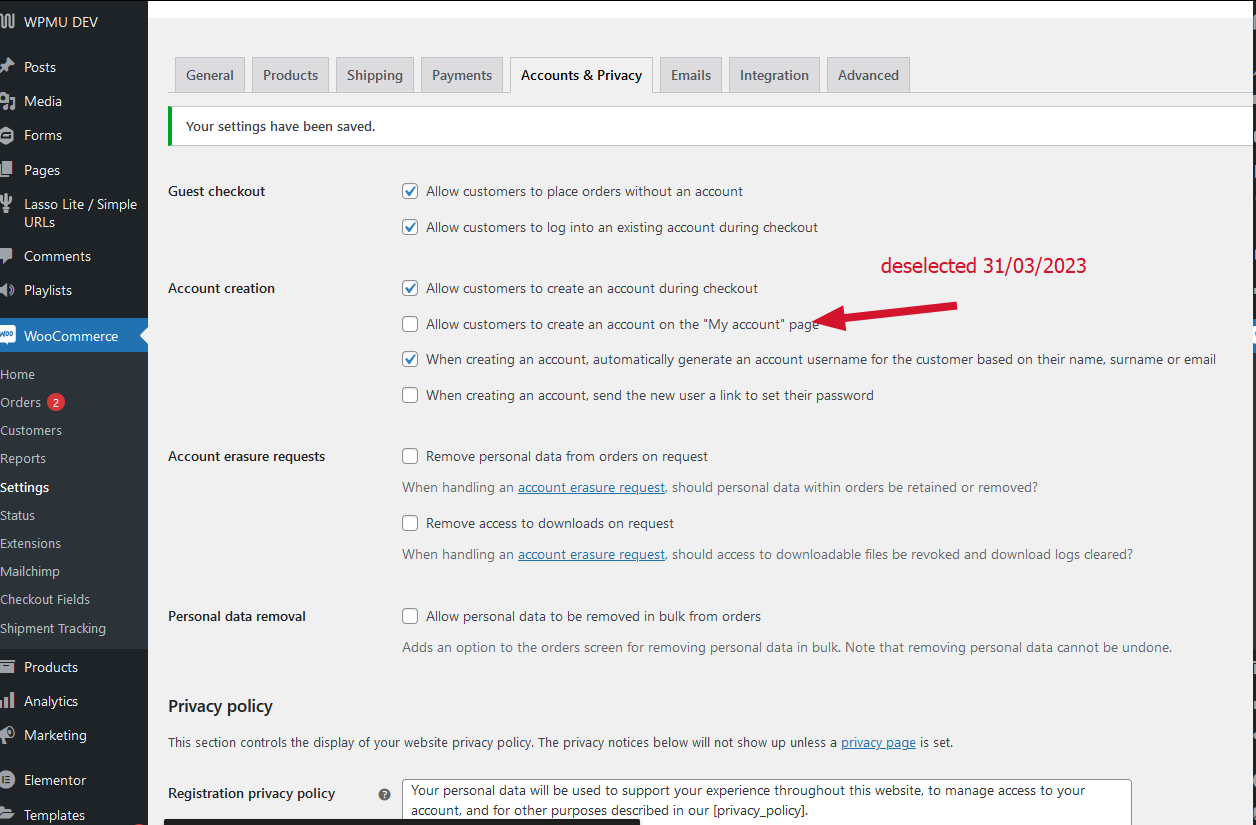
Task: Open the Shipping settings tab
Action: point(375,75)
